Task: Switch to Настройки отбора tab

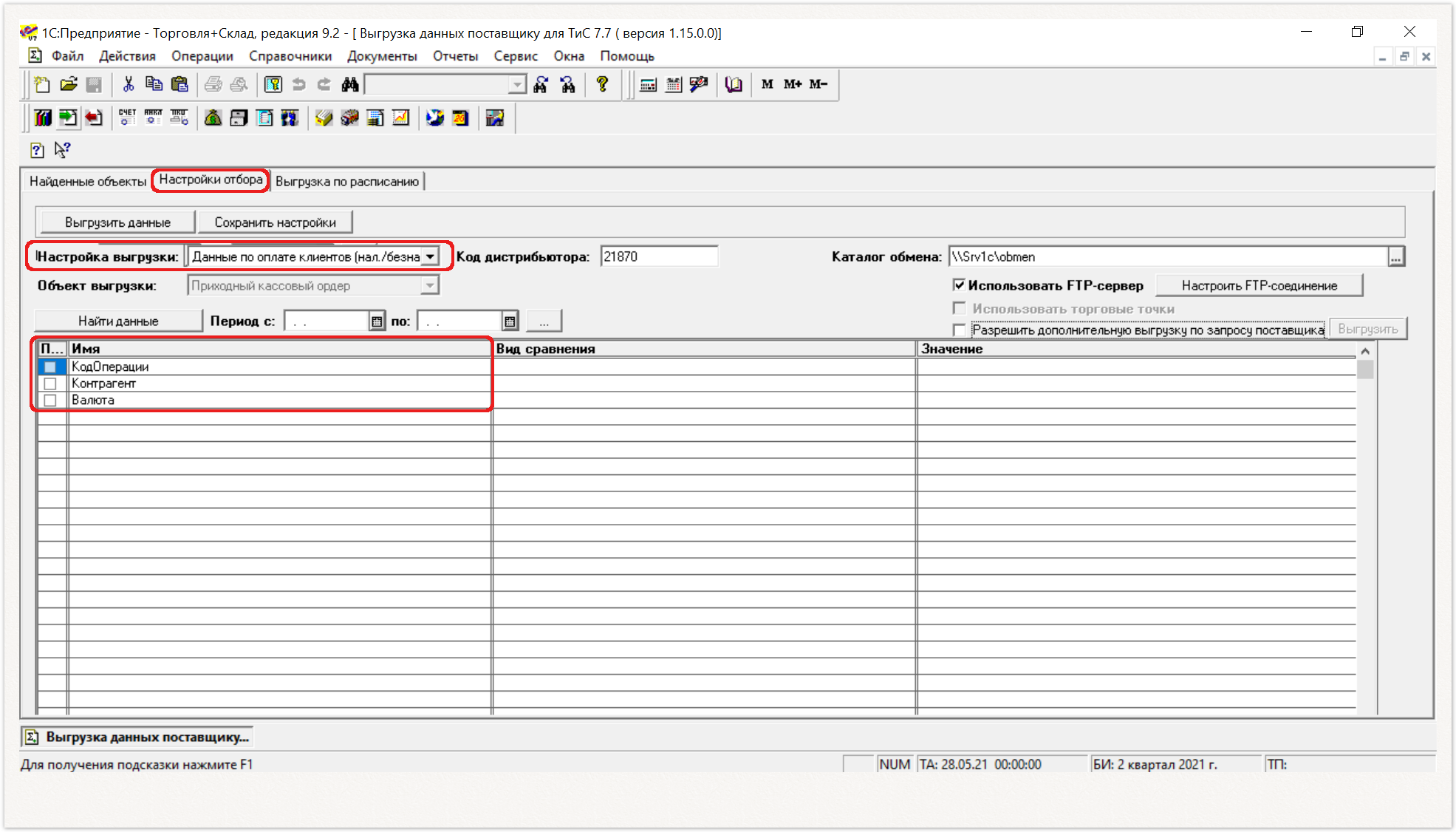Action: pyautogui.click(x=211, y=180)
